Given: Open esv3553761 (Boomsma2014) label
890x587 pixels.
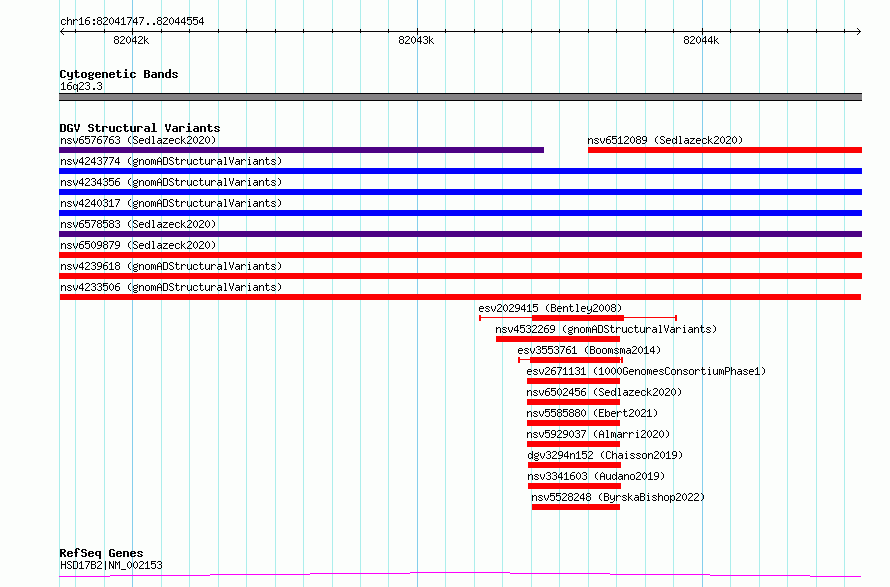Looking at the screenshot, I should click(589, 350).
